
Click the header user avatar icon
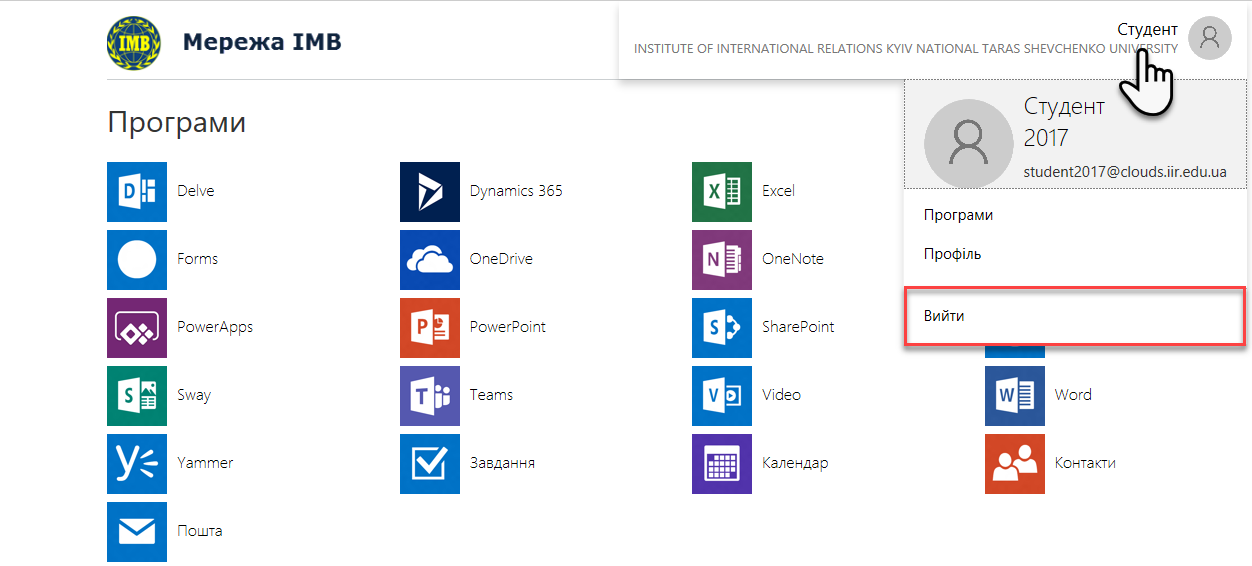click(x=1210, y=38)
